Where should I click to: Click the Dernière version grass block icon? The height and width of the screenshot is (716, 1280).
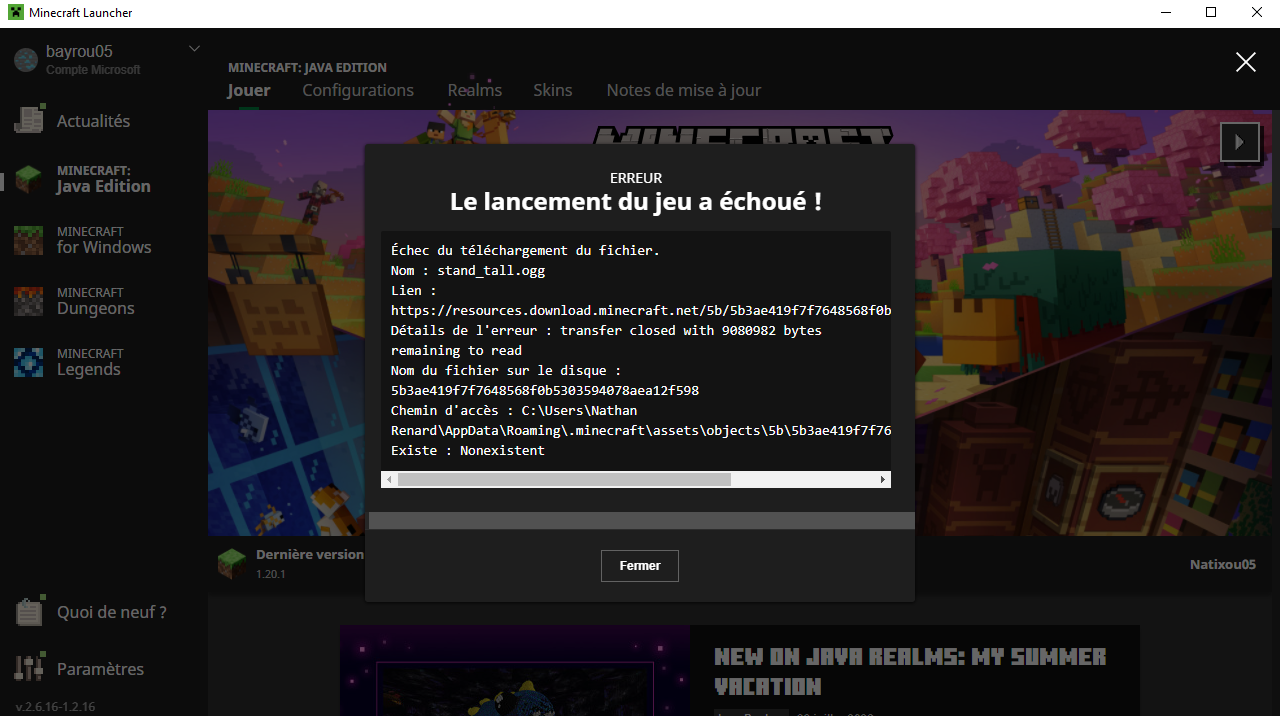[x=232, y=563]
